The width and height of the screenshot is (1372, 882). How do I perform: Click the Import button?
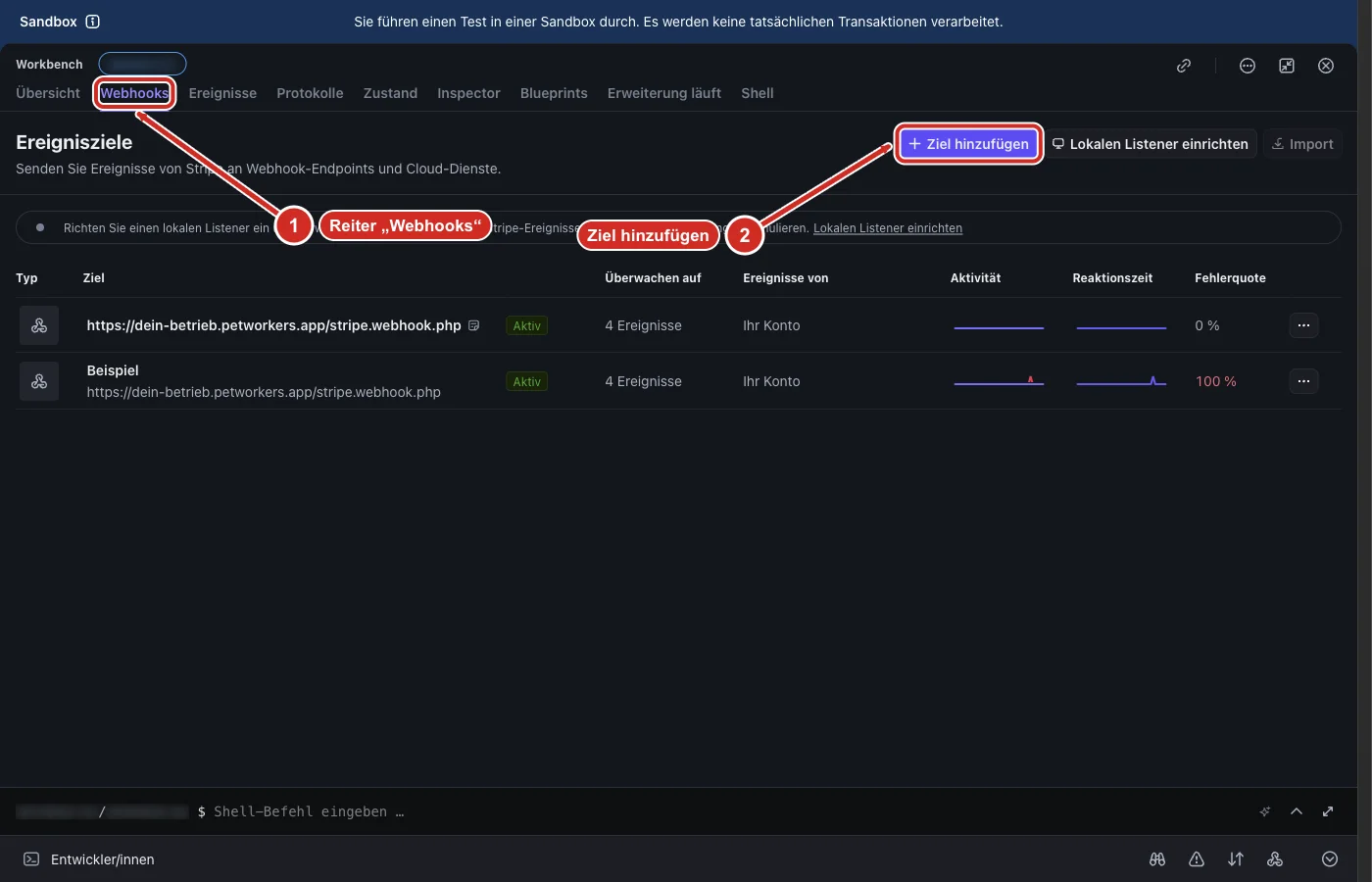click(x=1302, y=144)
